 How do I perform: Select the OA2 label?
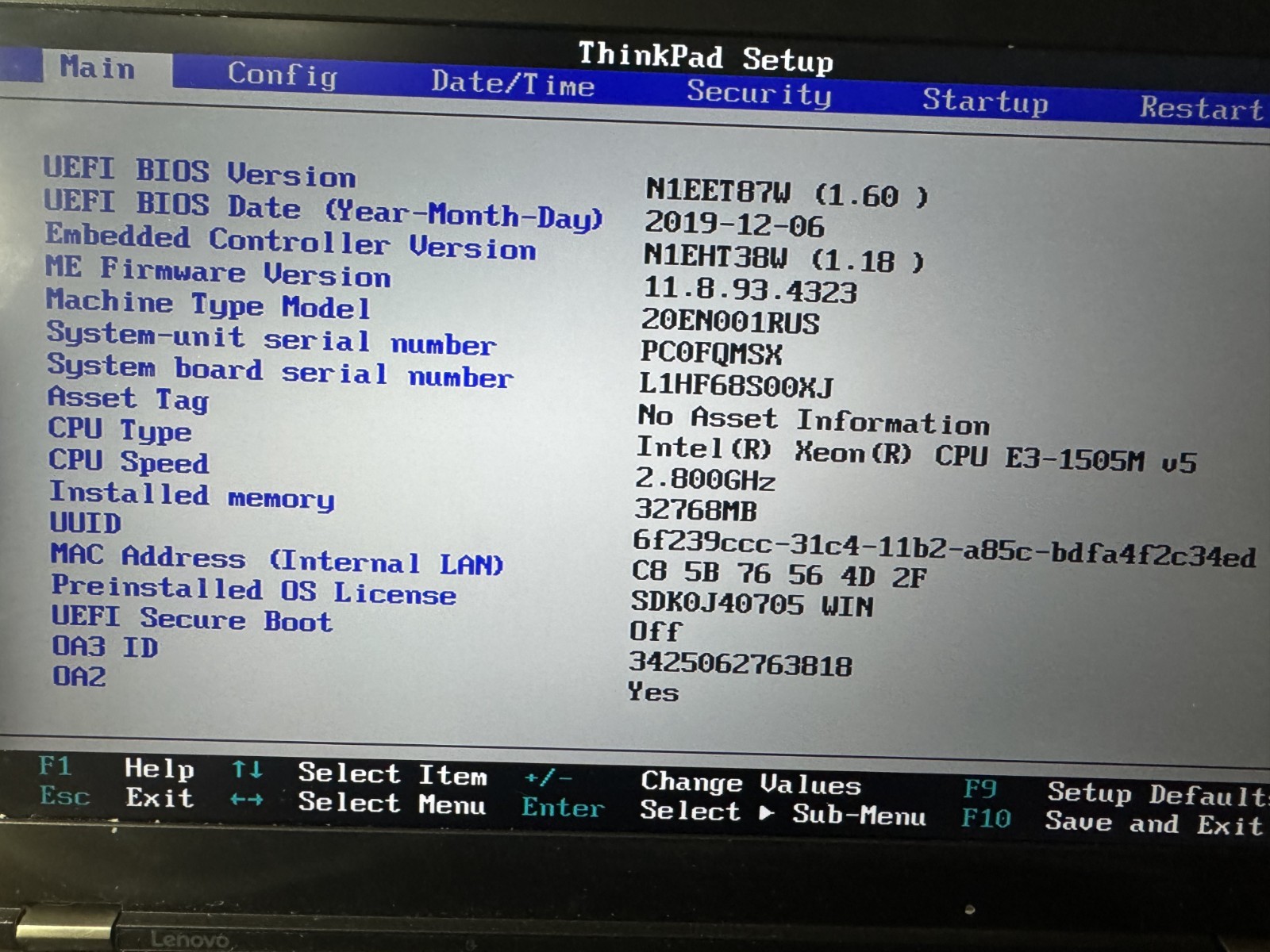tap(79, 677)
